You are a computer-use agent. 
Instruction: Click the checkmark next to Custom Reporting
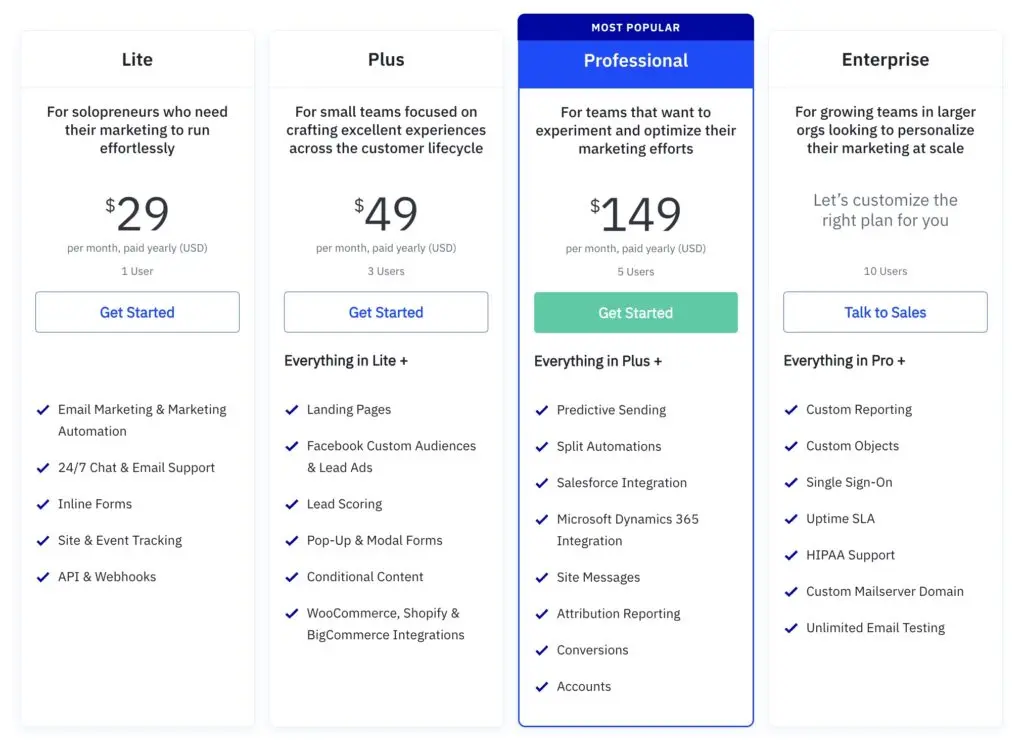[x=791, y=410]
